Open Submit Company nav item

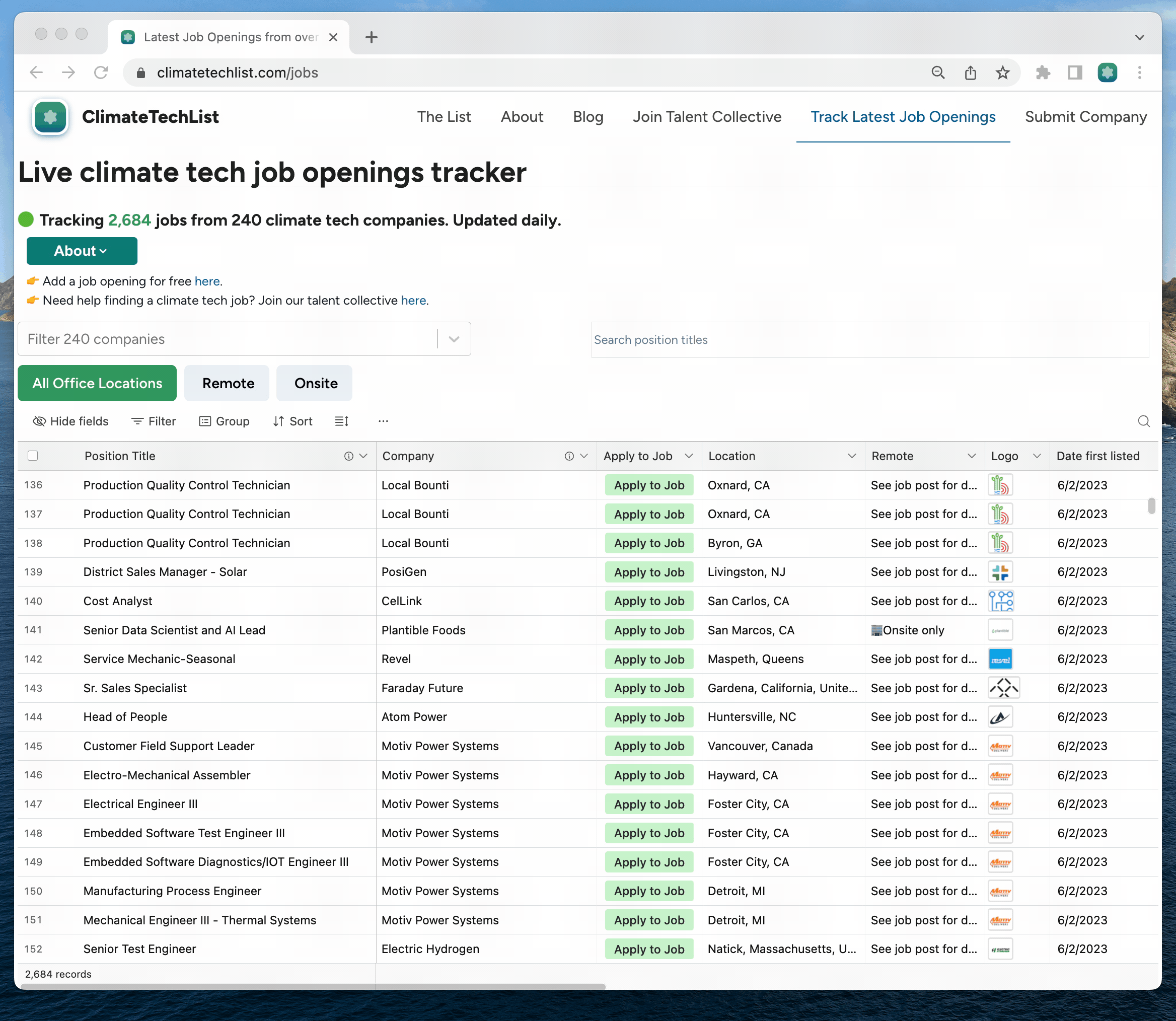click(1086, 117)
